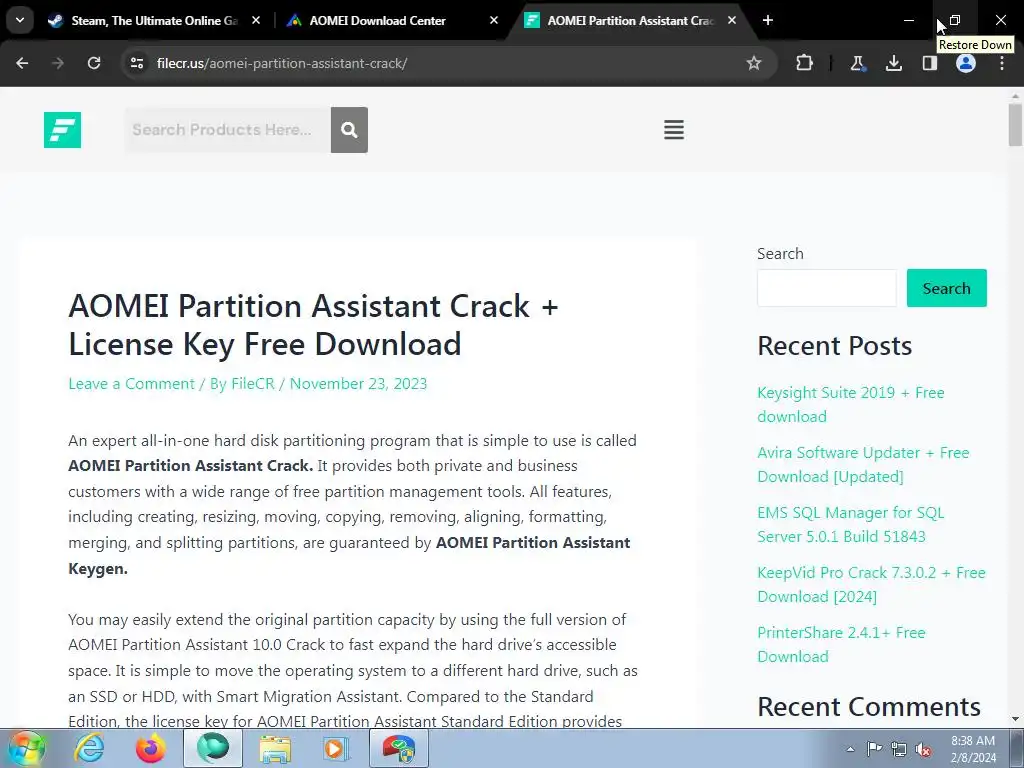Click the green FileCR logo

[x=63, y=130]
